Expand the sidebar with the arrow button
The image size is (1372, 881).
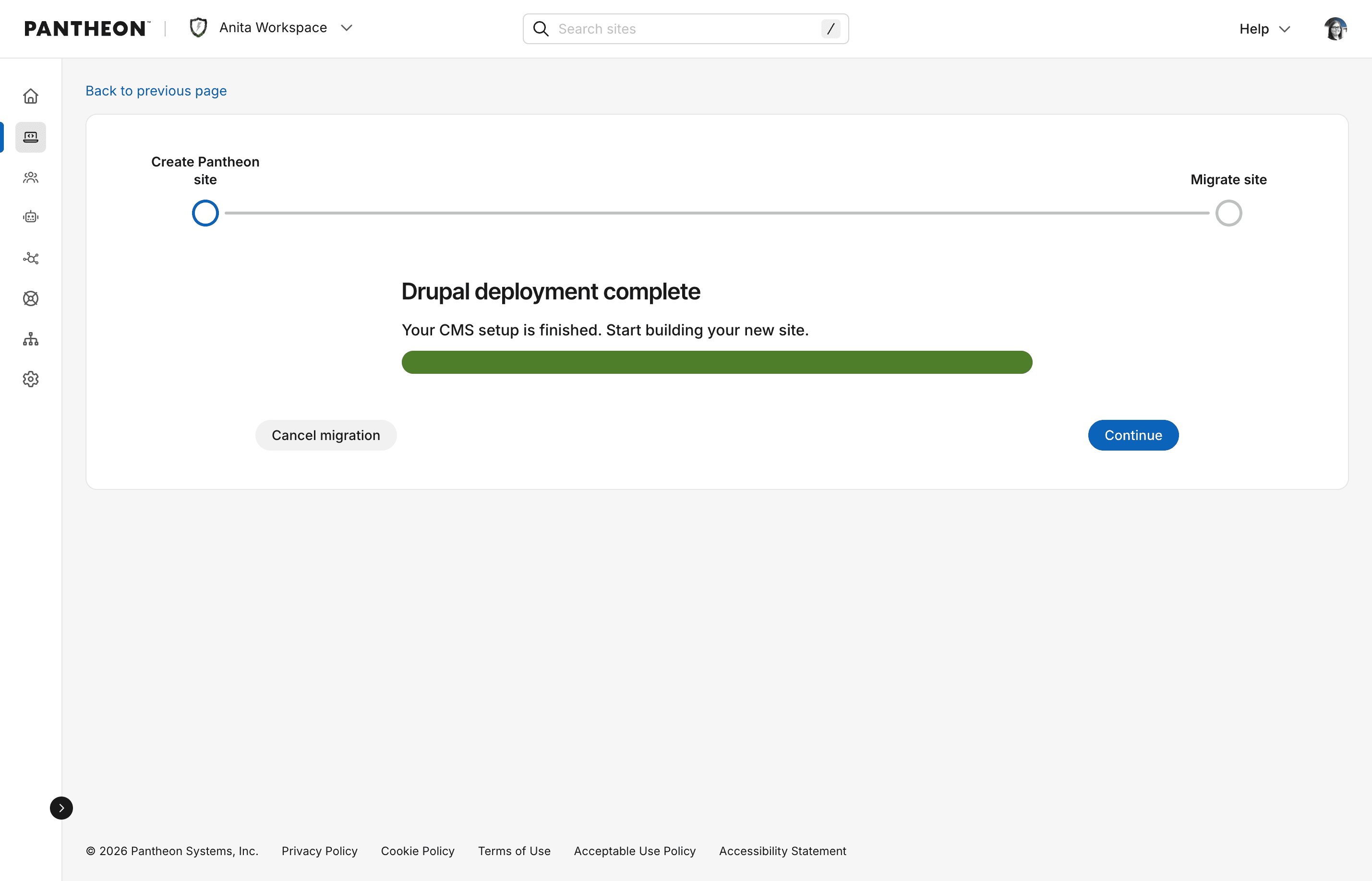point(61,808)
